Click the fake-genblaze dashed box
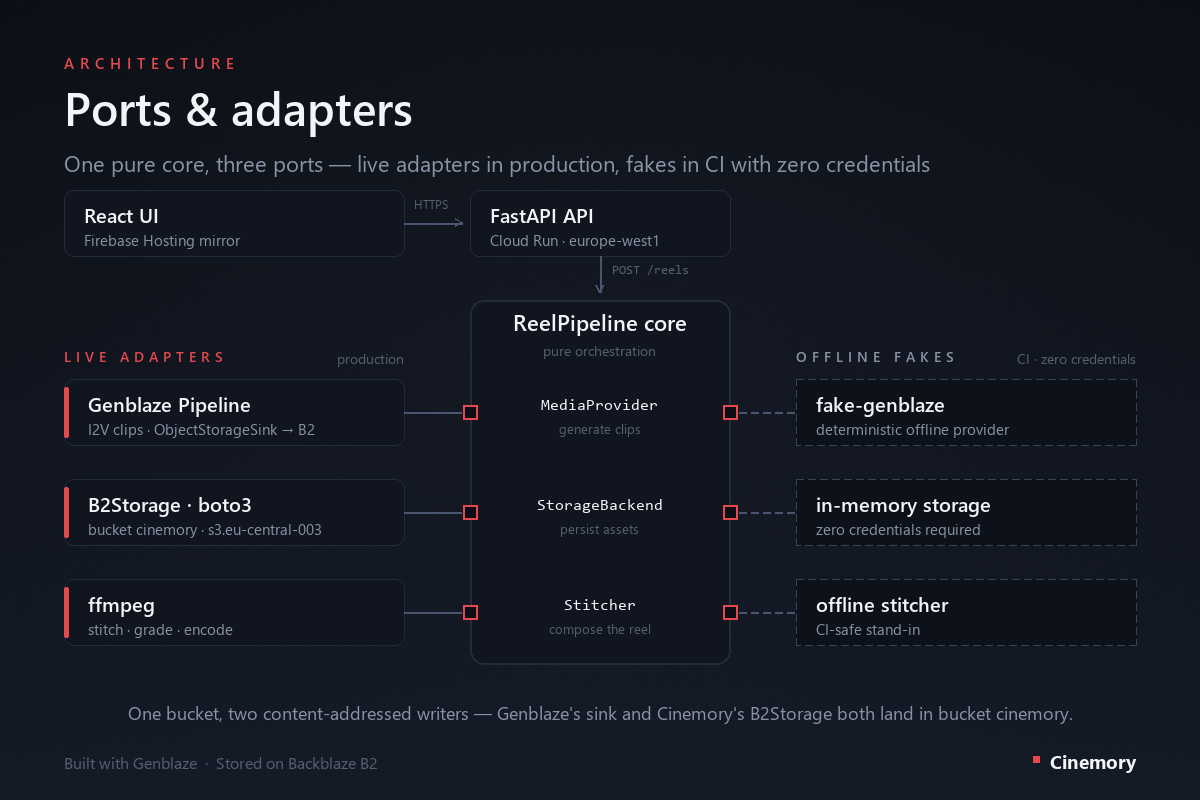Screen dimensions: 1200x800 [x=966, y=412]
